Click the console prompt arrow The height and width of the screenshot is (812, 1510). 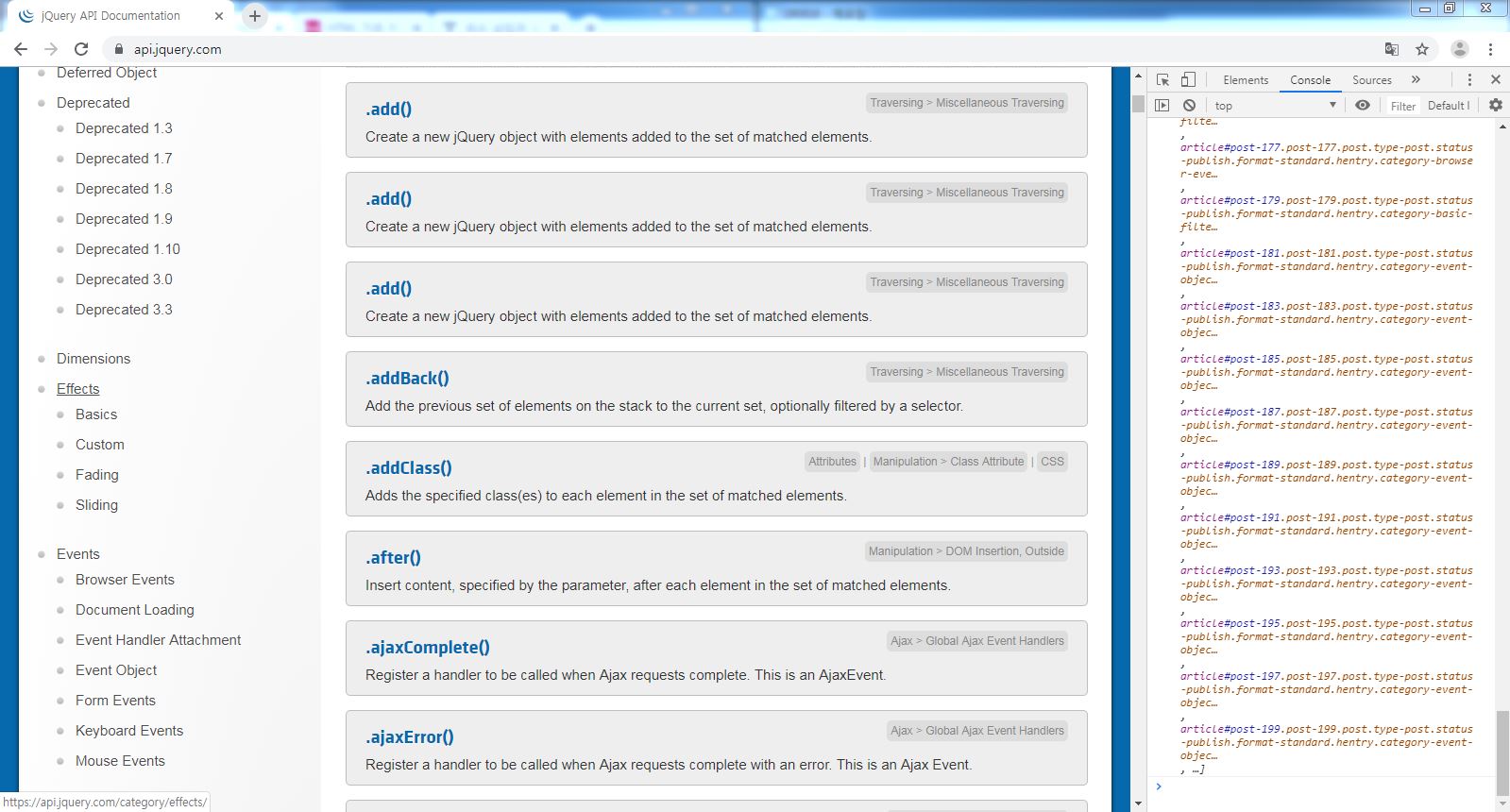coord(1159,786)
